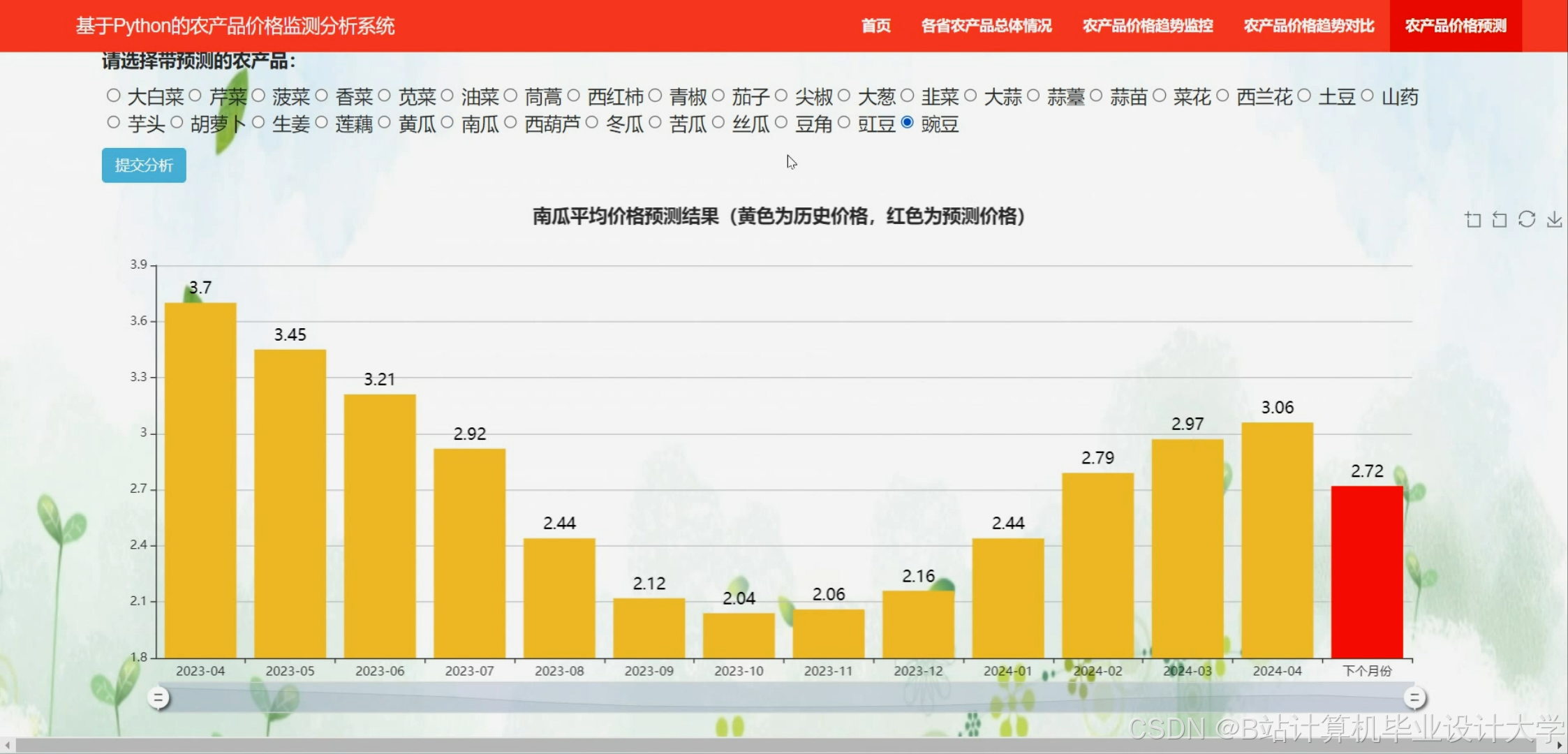Open 各省农产品总体情况 in the navbar

(986, 26)
